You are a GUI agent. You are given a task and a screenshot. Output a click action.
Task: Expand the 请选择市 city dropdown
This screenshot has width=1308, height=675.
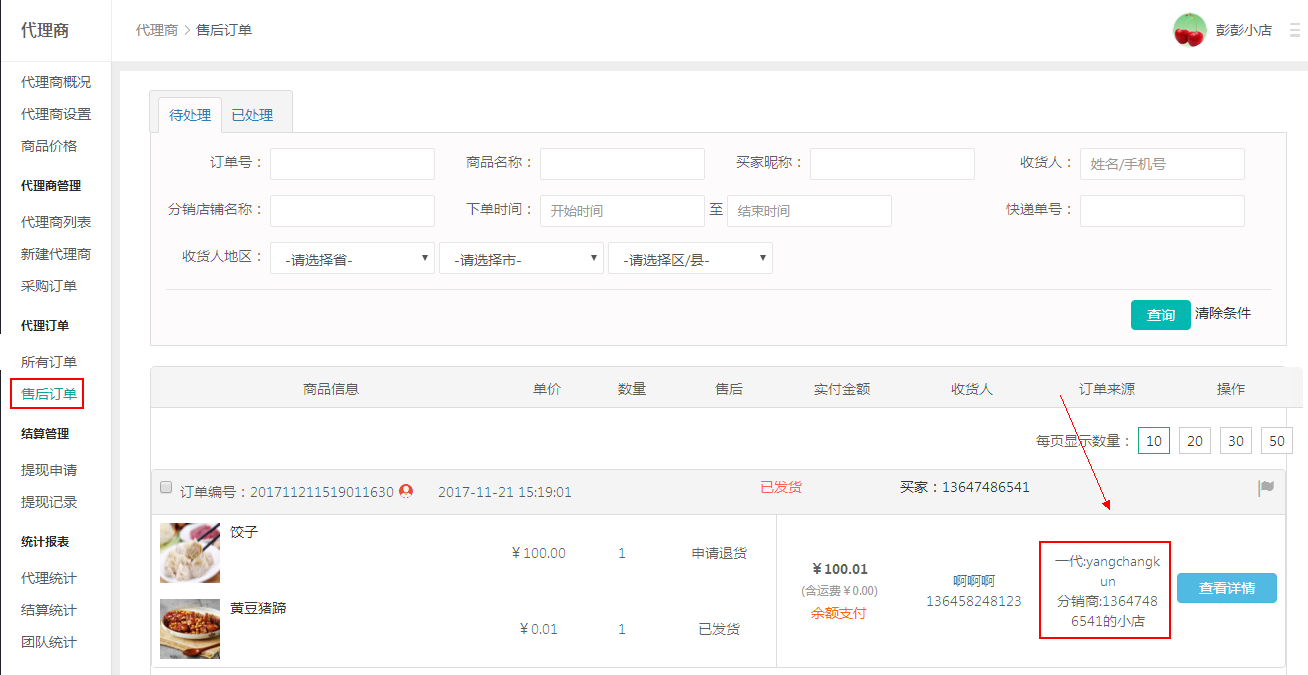(521, 258)
